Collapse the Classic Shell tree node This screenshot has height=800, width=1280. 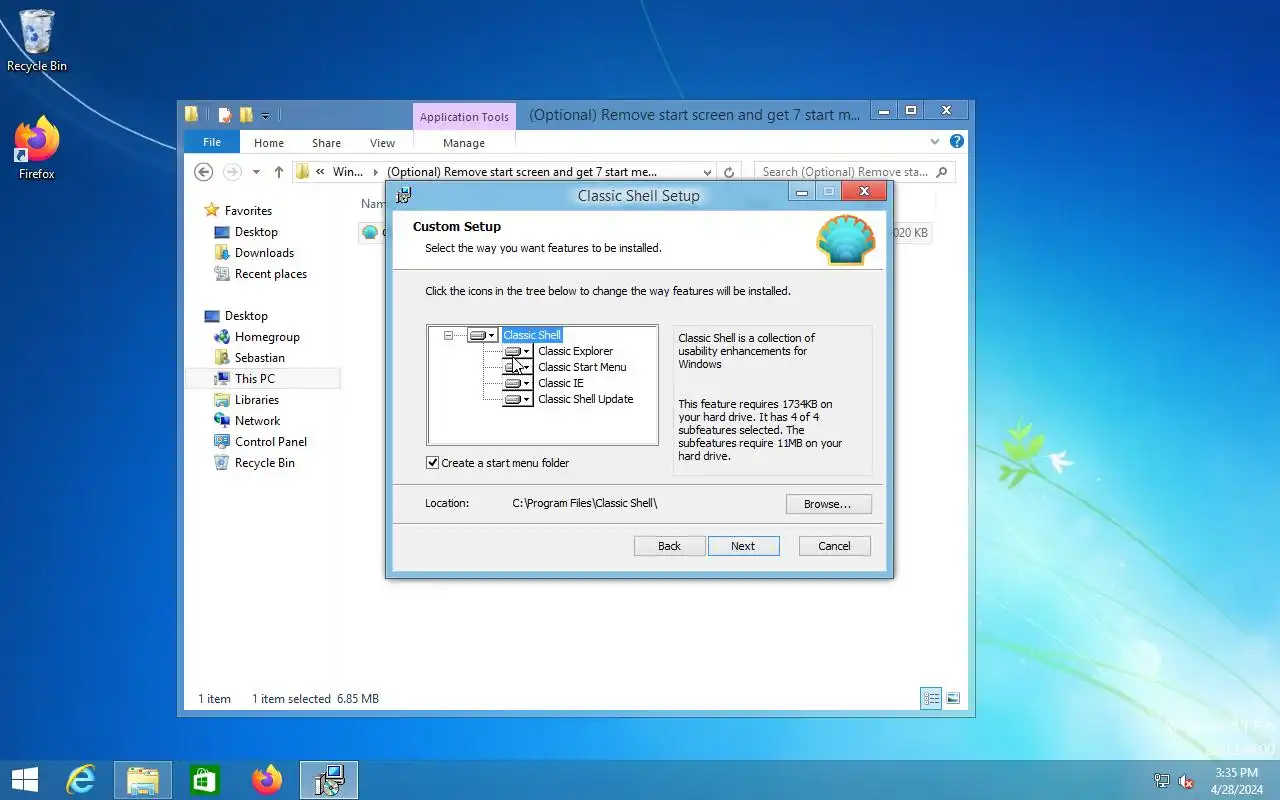click(448, 335)
